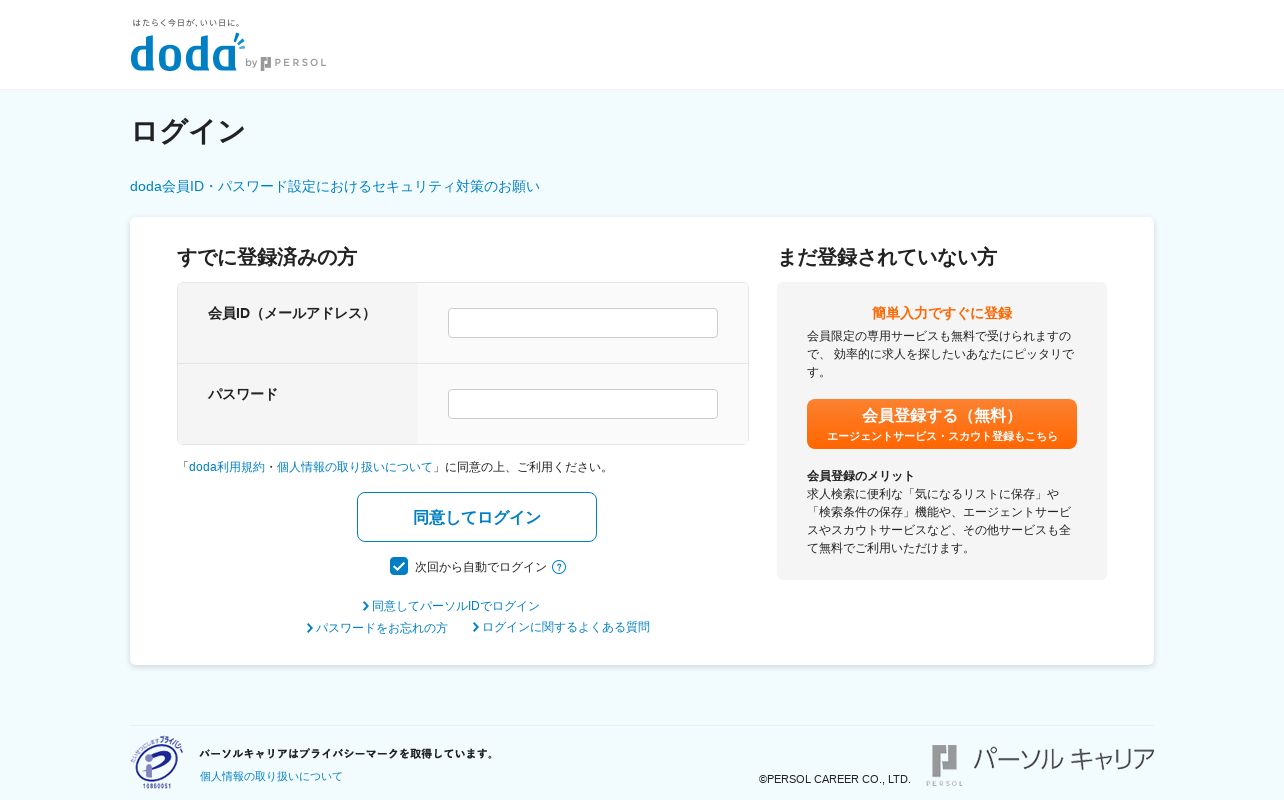The image size is (1284, 800).
Task: Focus the 会員ID email address field
Action: [x=583, y=323]
